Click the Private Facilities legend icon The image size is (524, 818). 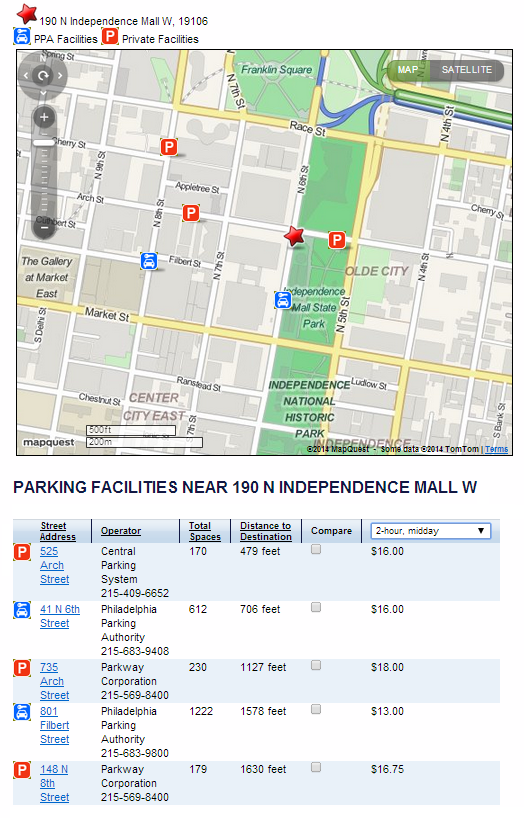(110, 37)
